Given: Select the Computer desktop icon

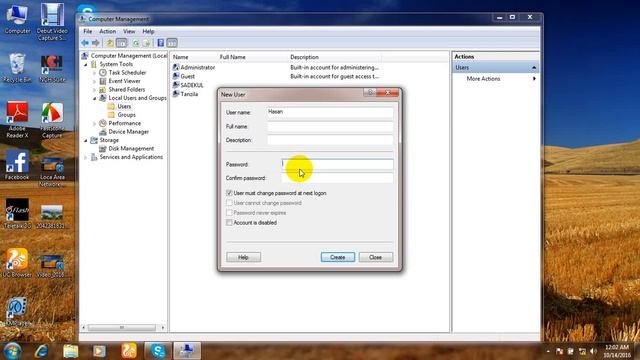Looking at the screenshot, I should 17,19.
